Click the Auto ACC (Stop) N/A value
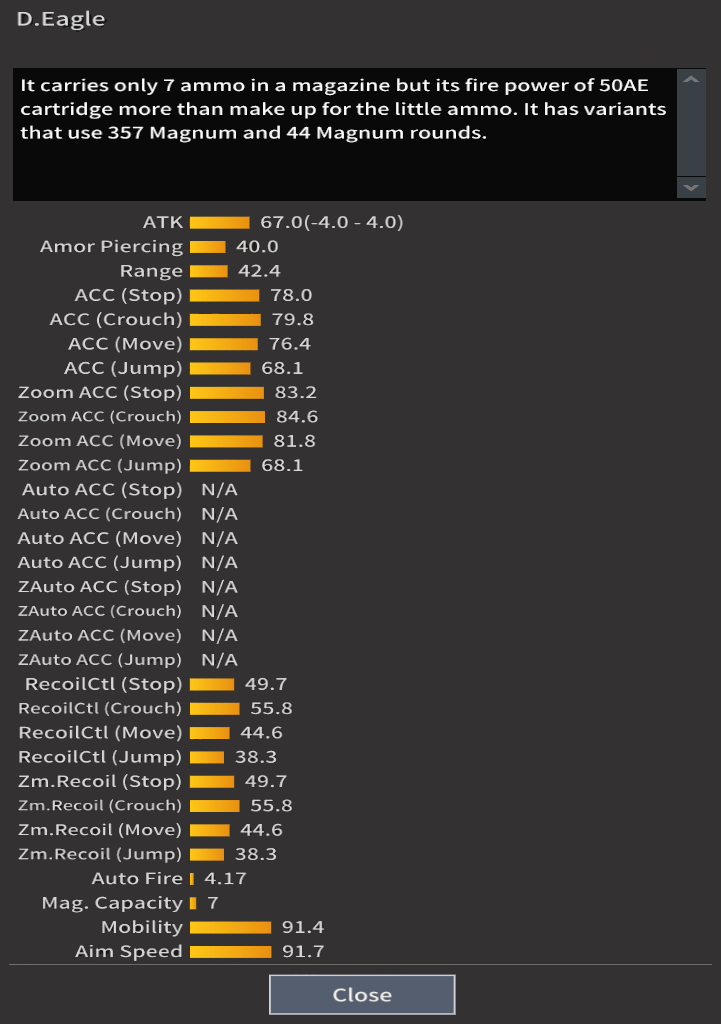721x1024 pixels. click(219, 490)
